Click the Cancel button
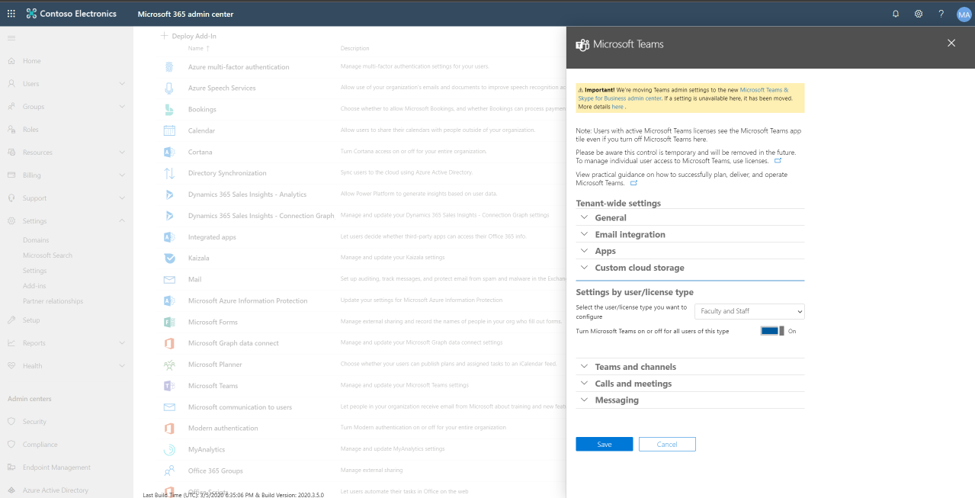Screen dimensions: 975x498 pyautogui.click(x=667, y=444)
